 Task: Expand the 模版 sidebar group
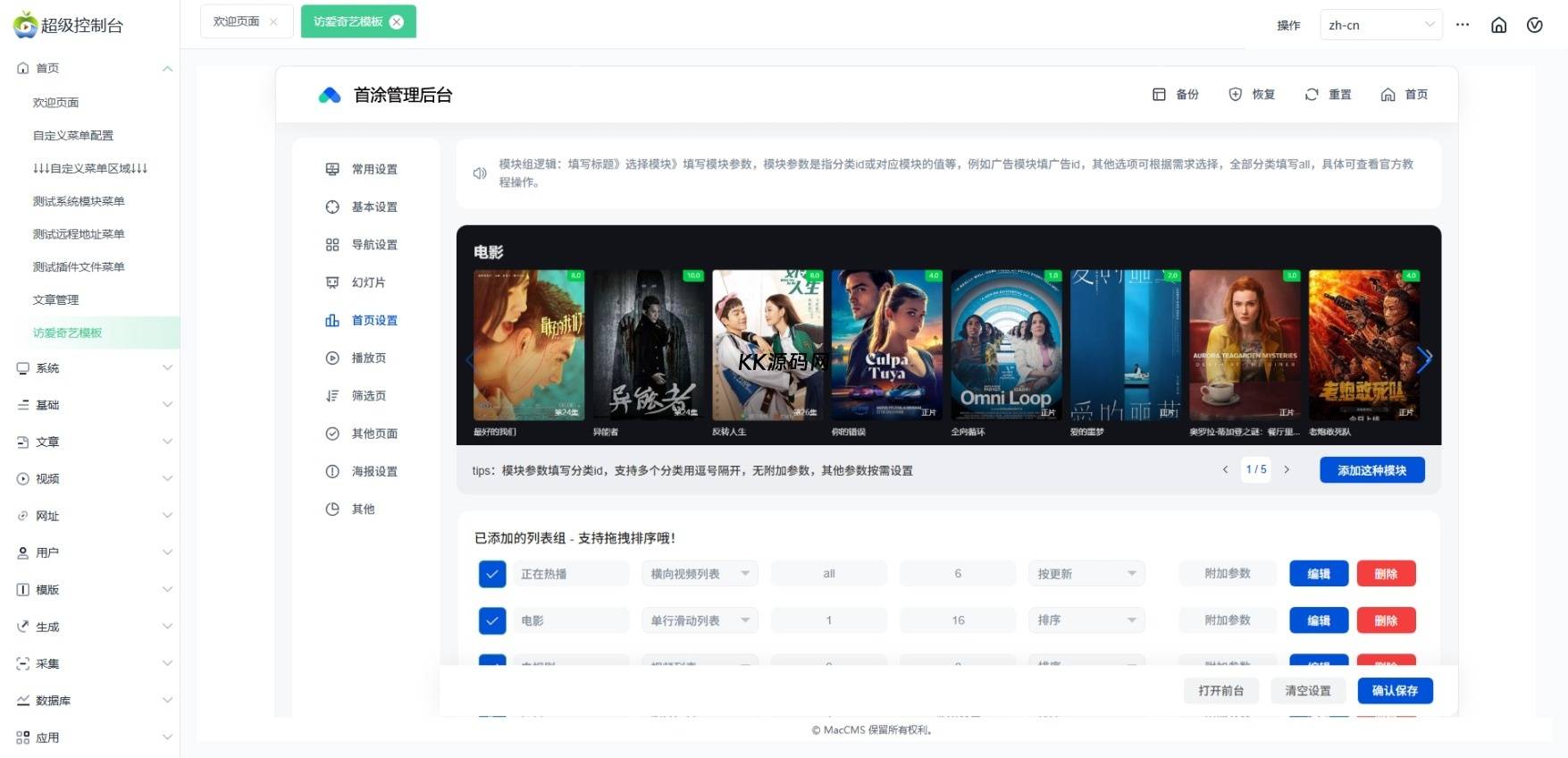pyautogui.click(x=167, y=590)
